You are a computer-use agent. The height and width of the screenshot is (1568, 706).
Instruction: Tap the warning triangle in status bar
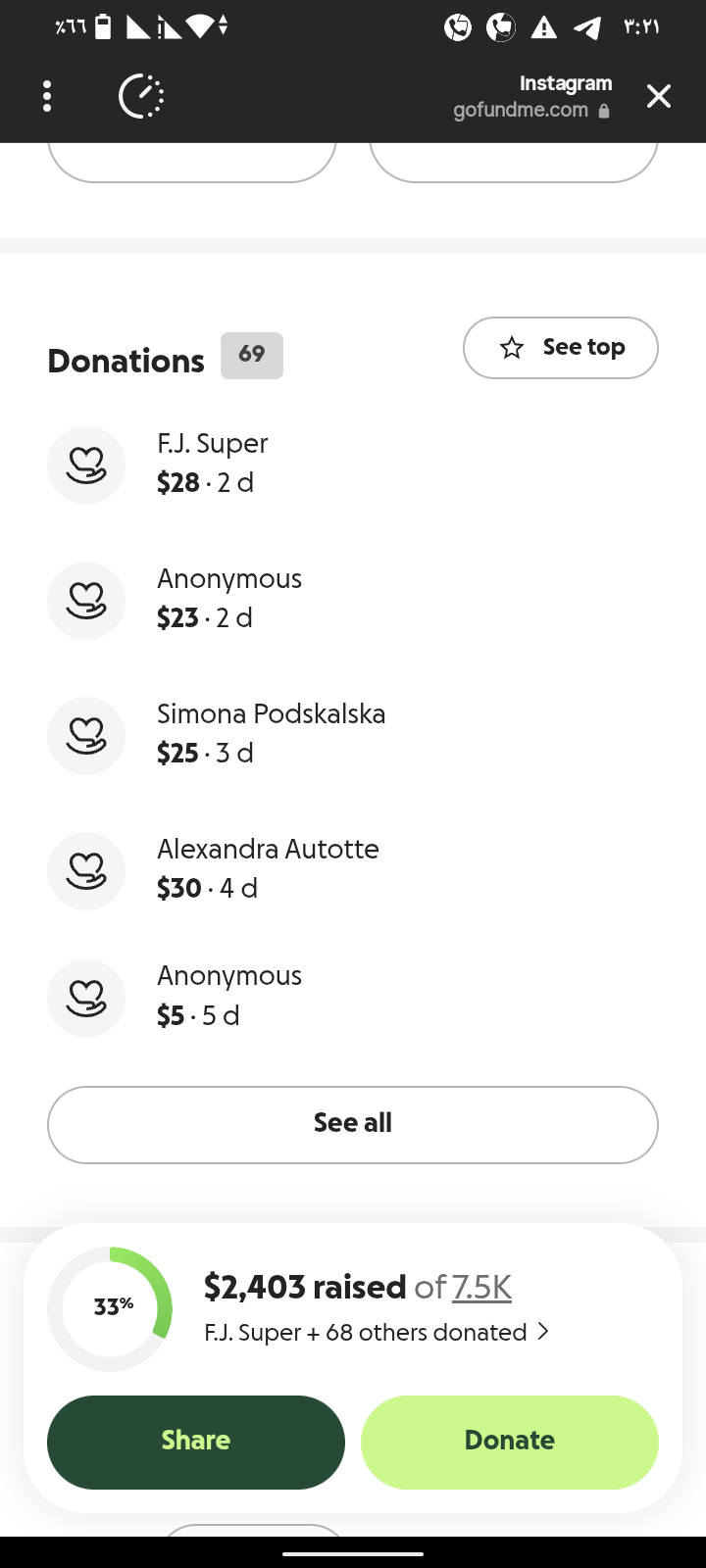point(543,27)
